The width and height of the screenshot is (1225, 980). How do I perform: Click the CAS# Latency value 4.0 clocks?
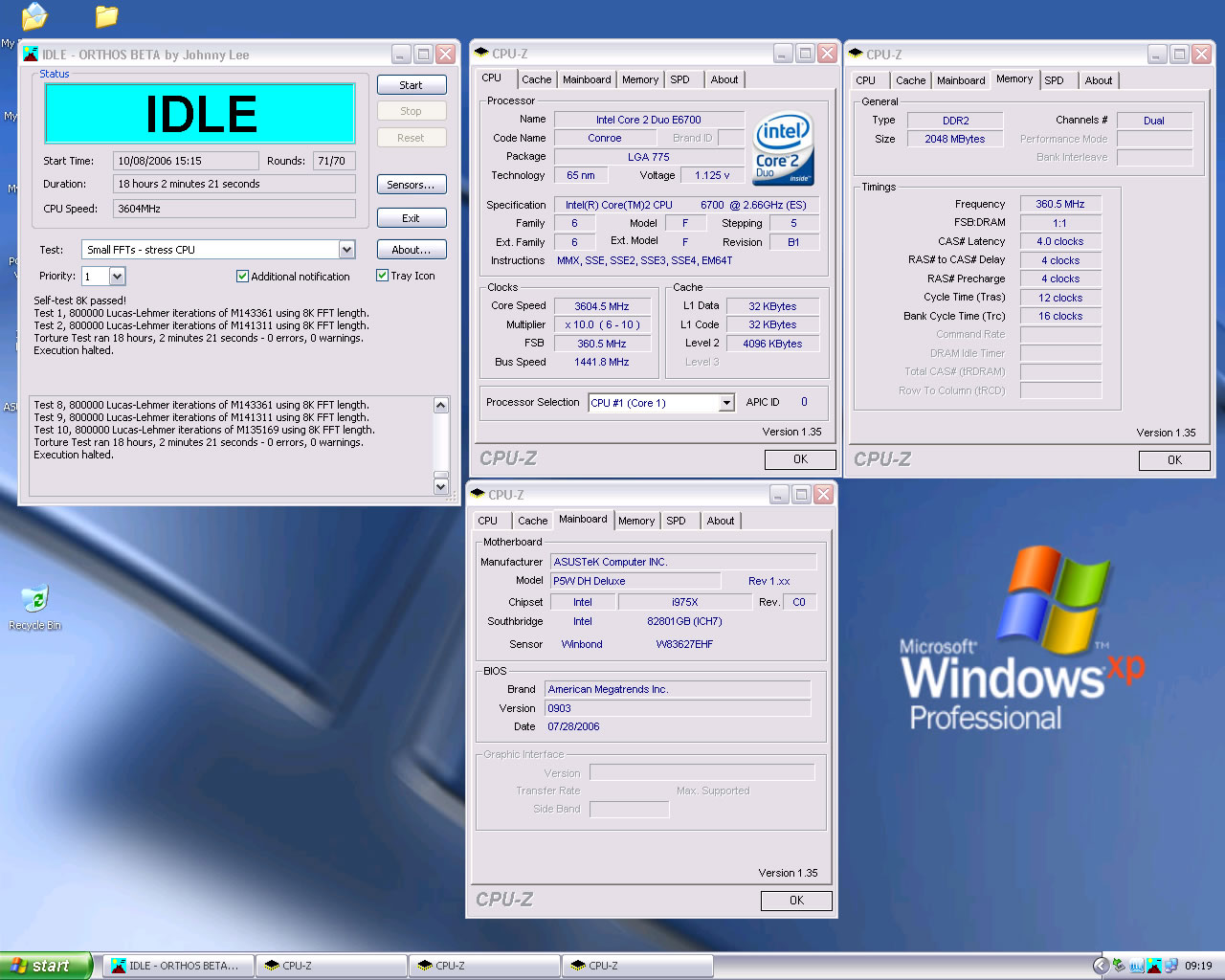coord(1060,241)
